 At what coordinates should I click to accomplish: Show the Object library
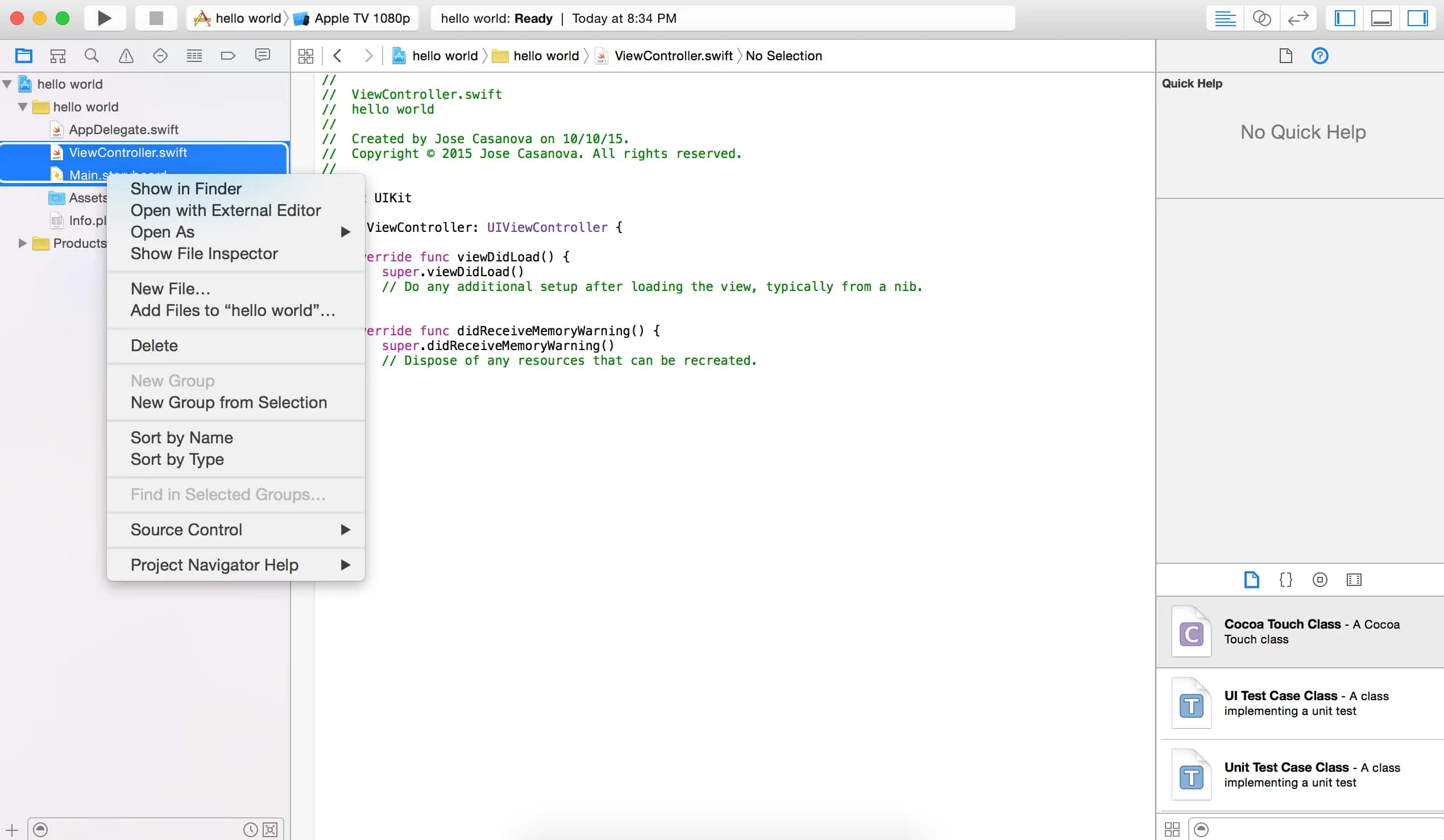pos(1319,580)
